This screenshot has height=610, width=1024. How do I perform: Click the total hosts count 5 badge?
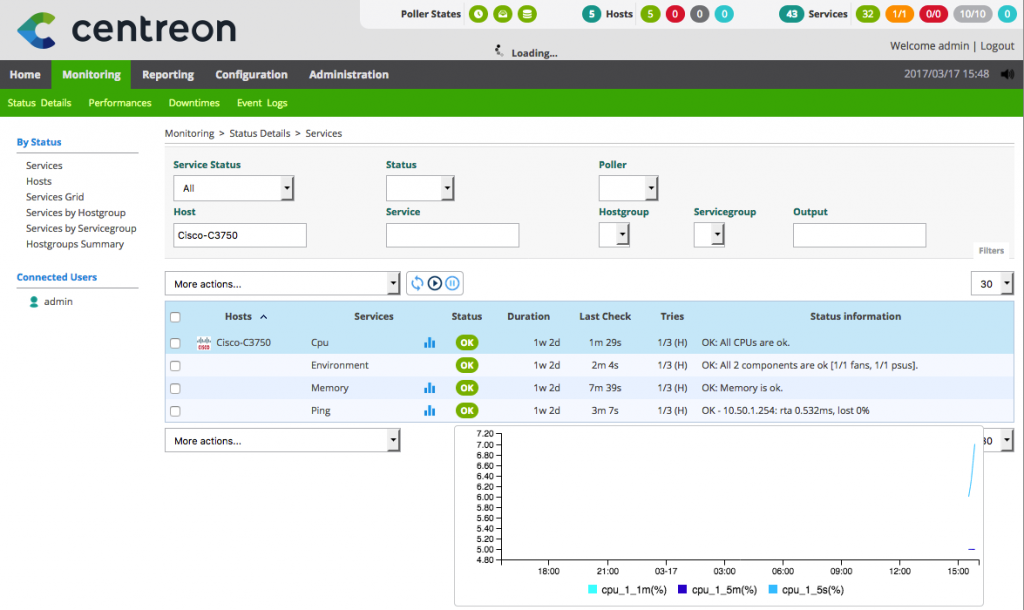592,14
